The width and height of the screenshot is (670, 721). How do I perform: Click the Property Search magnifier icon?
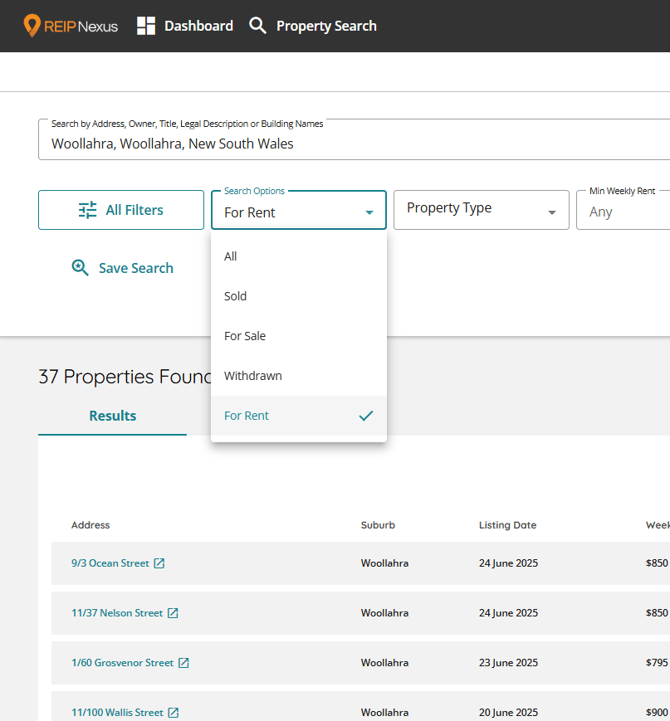point(258,26)
